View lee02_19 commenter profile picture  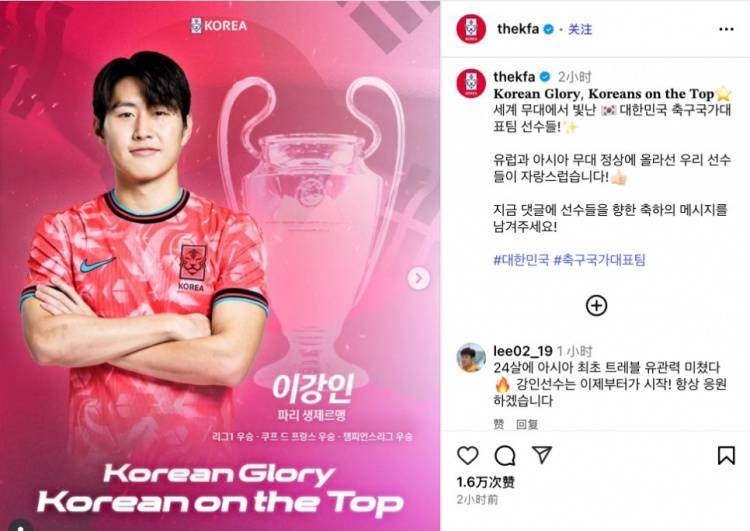pyautogui.click(x=471, y=357)
